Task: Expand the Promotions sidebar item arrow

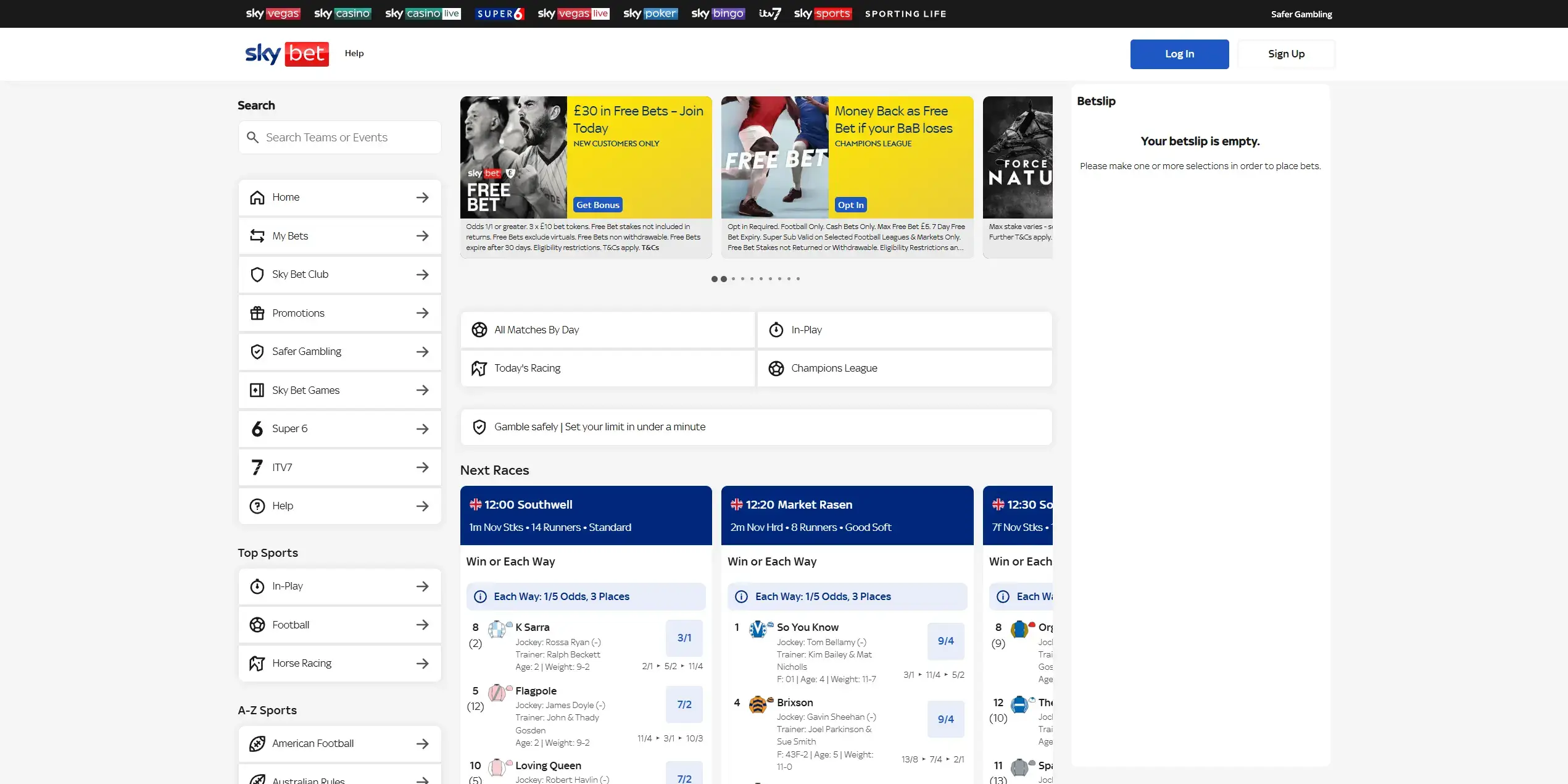Action: coord(423,313)
